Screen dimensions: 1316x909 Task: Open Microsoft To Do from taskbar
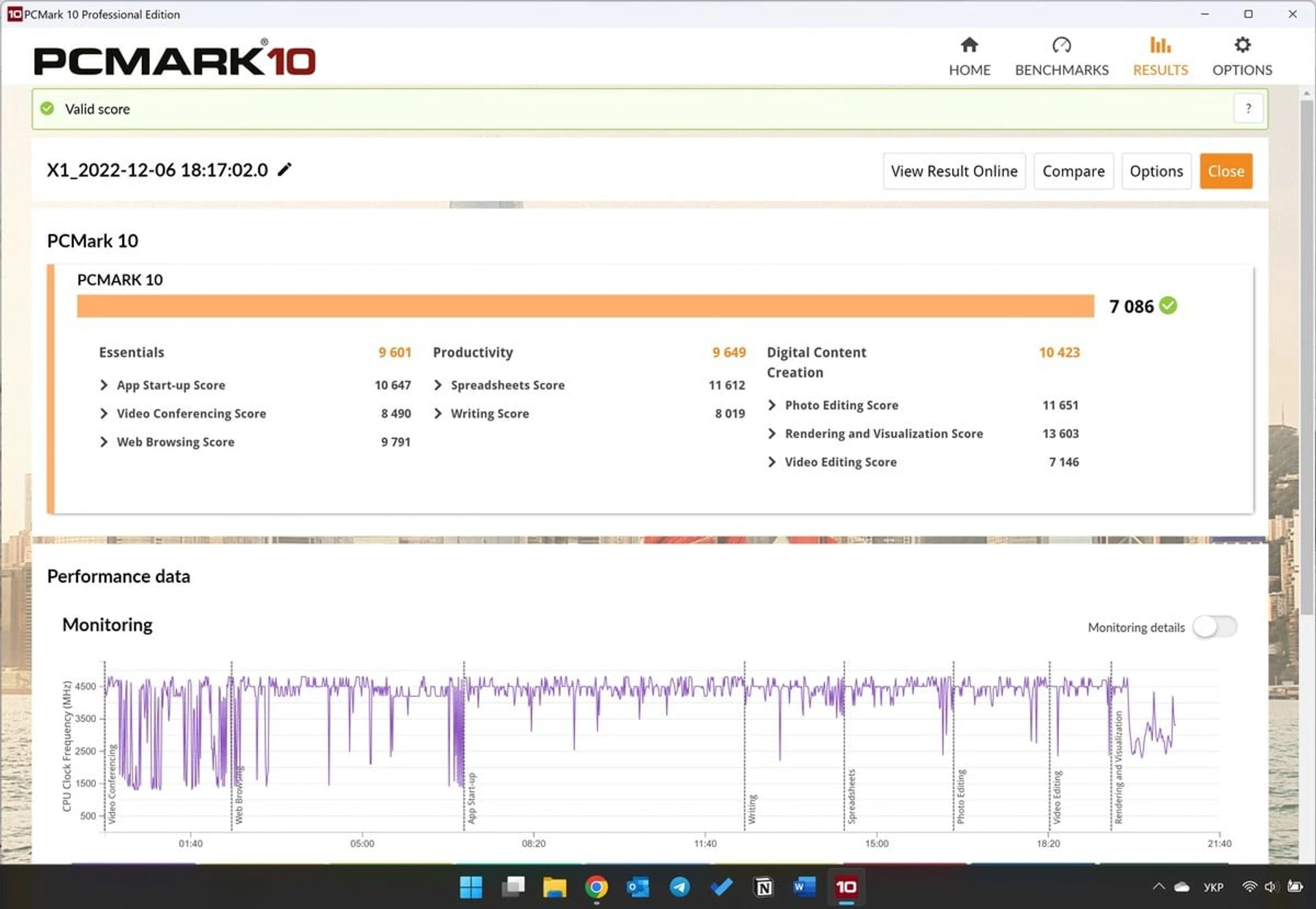(722, 887)
